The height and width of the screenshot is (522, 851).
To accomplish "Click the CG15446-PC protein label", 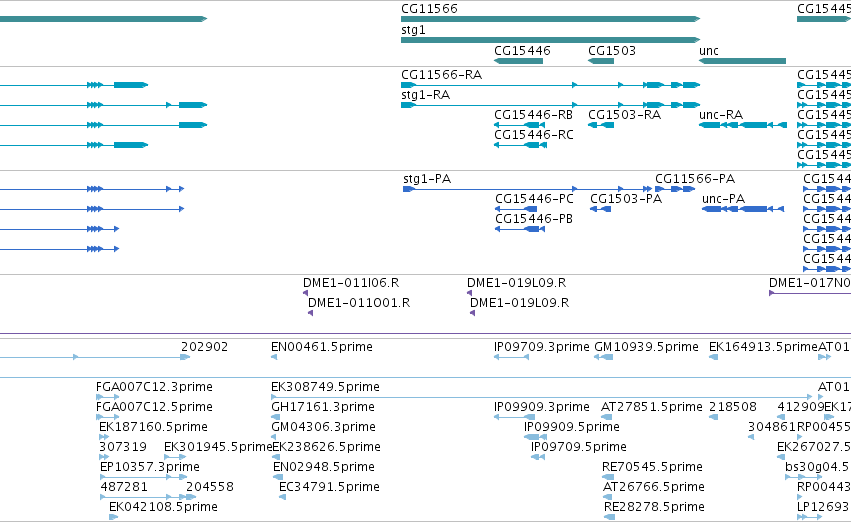I will click(x=534, y=199).
